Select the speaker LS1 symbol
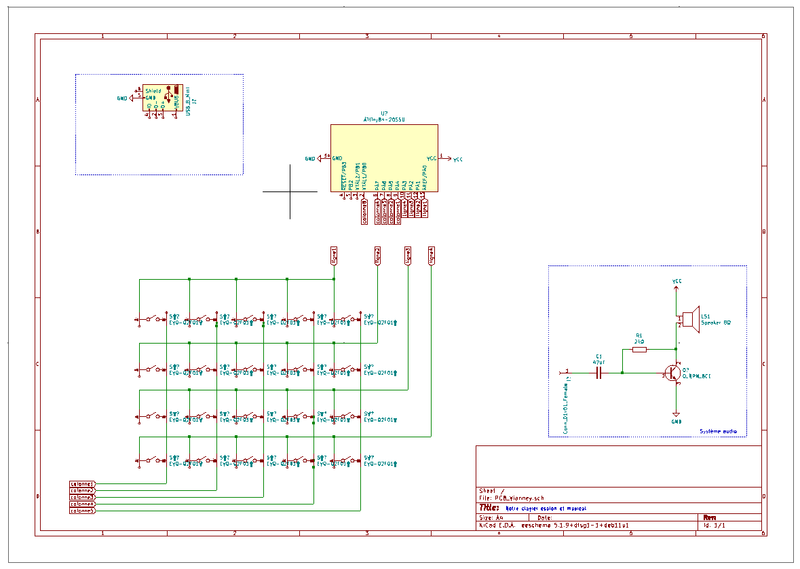Image resolution: width=800 pixels, height=569 pixels. coord(689,318)
